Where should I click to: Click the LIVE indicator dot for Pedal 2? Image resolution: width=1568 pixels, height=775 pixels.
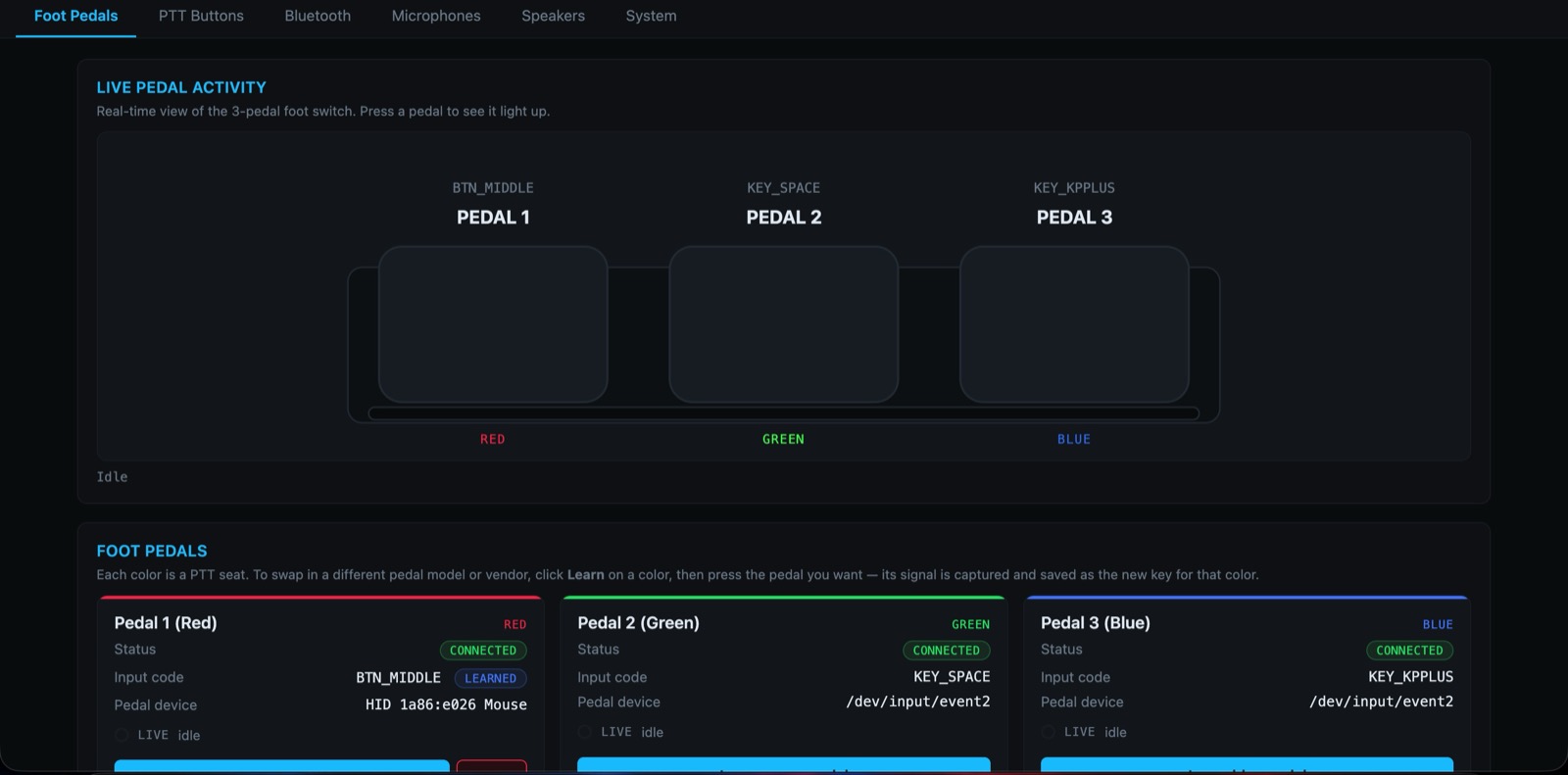click(x=584, y=732)
